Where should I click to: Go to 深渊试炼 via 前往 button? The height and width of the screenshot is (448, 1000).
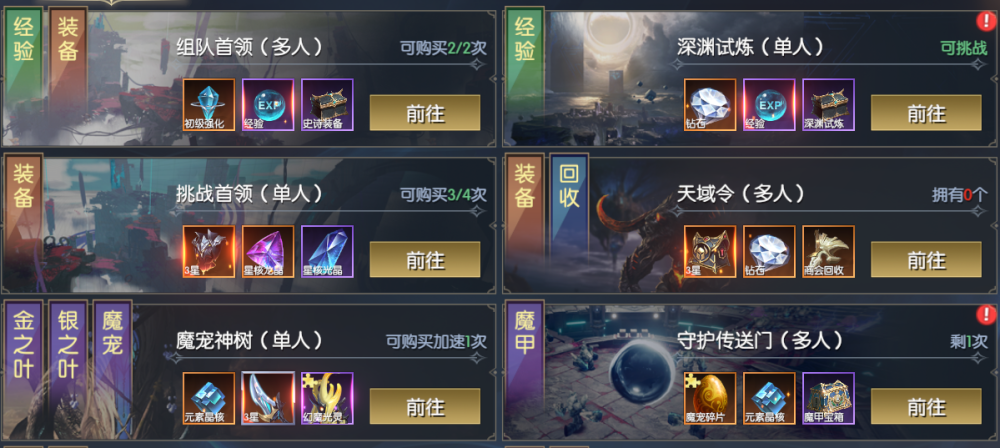(926, 113)
